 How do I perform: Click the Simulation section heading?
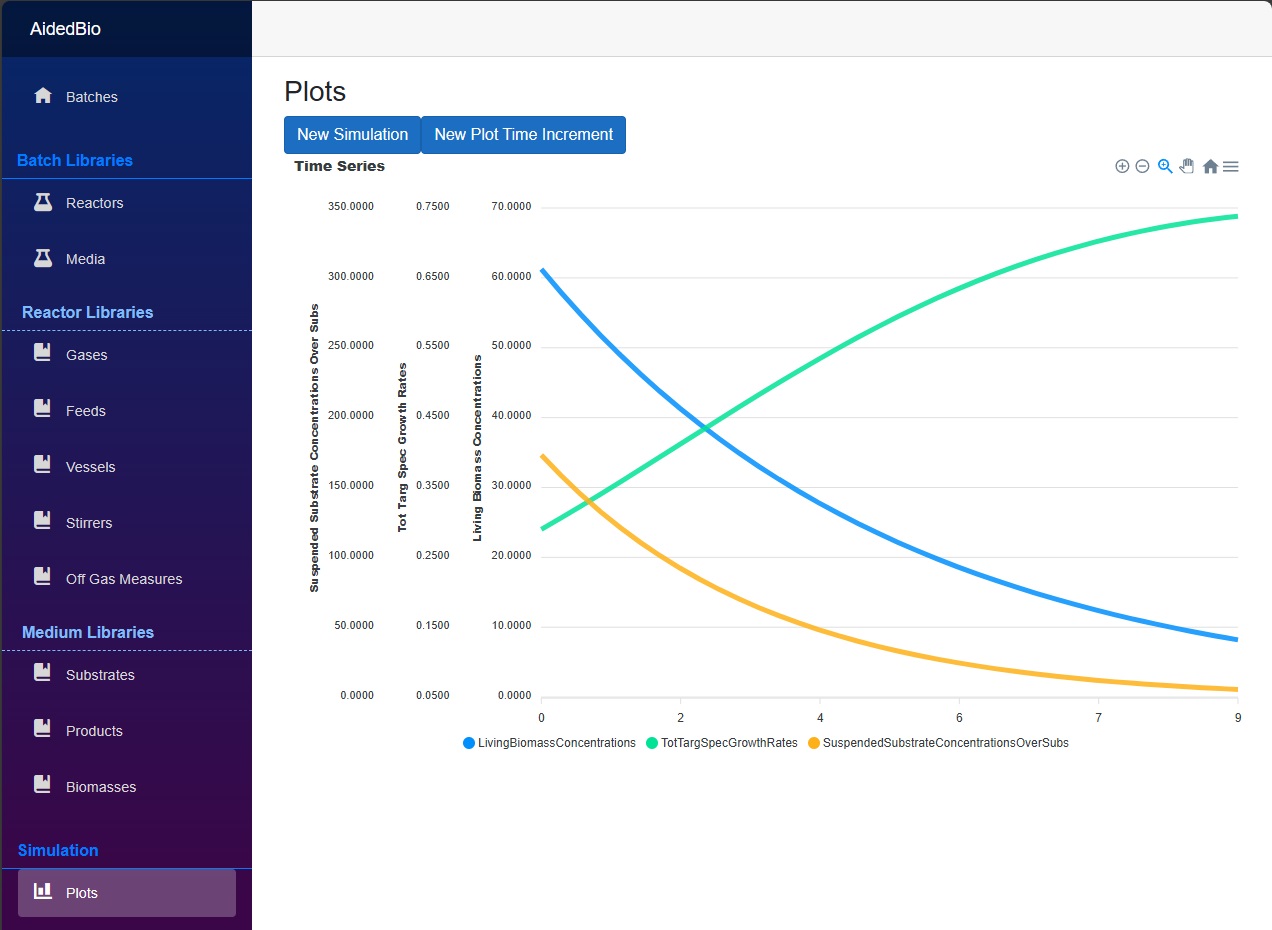point(58,850)
